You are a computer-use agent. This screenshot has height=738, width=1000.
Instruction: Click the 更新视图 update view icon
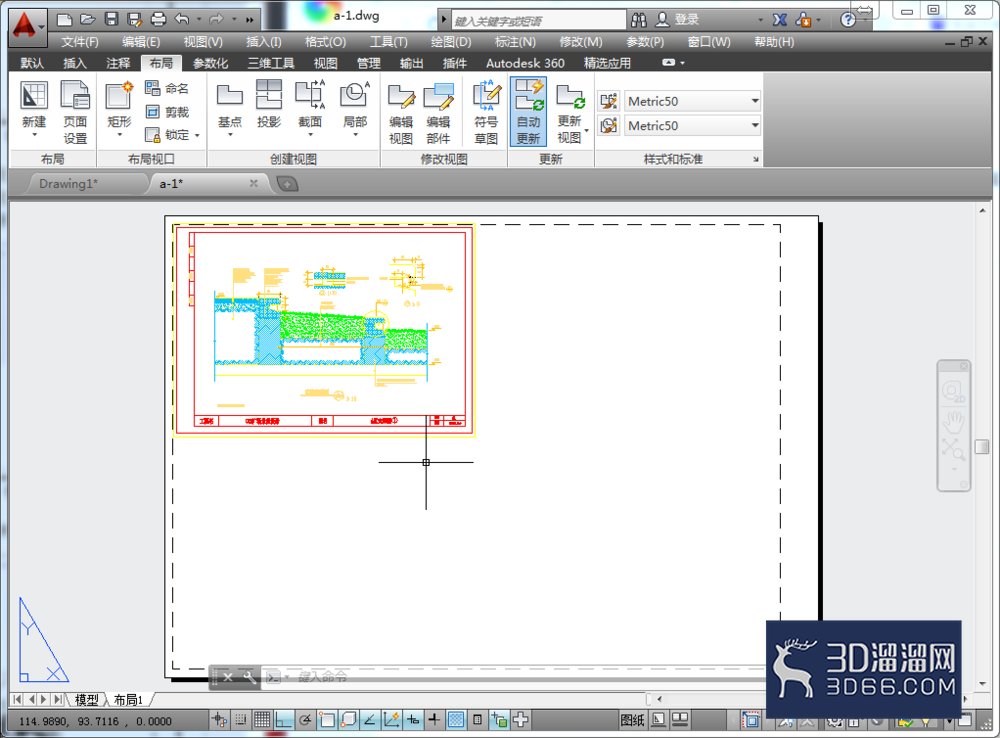pos(570,112)
